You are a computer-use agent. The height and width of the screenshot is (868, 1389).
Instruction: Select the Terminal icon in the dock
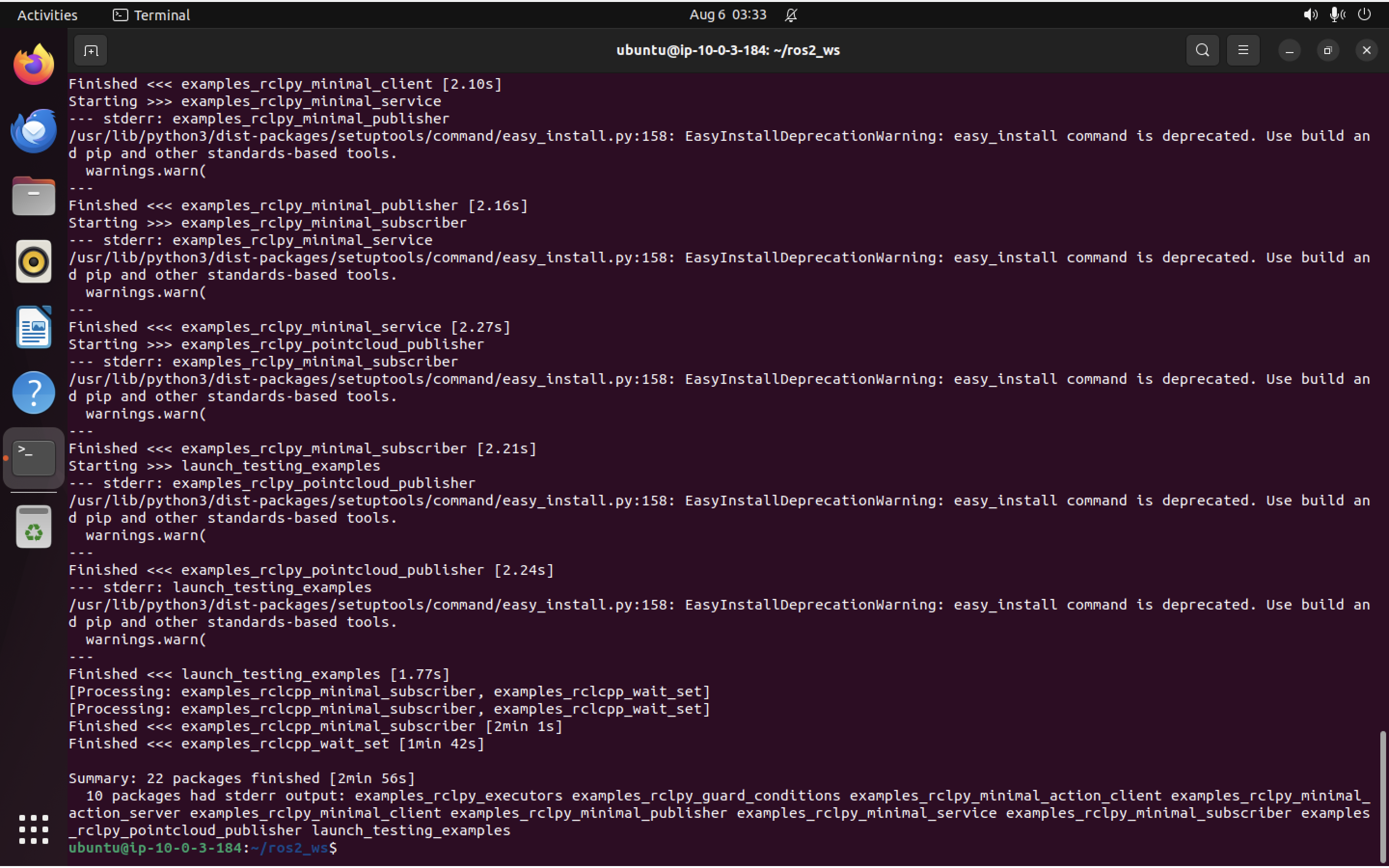[x=33, y=458]
